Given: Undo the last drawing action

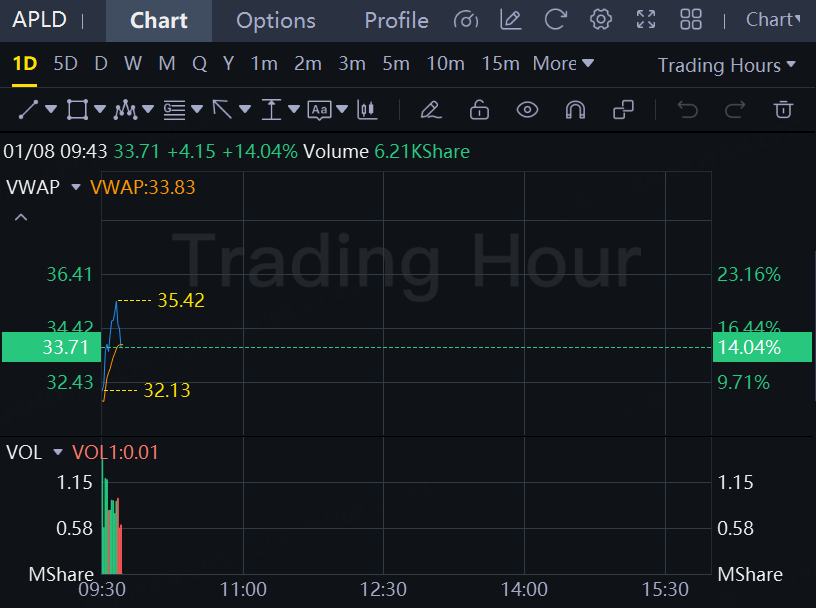Looking at the screenshot, I should (x=687, y=110).
